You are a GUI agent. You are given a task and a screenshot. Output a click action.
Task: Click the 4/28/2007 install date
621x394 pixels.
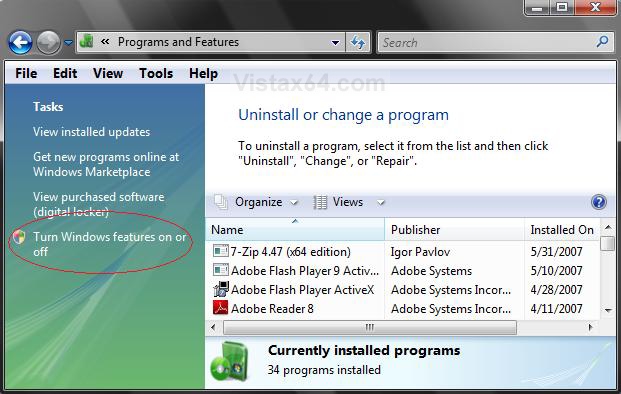pos(556,289)
